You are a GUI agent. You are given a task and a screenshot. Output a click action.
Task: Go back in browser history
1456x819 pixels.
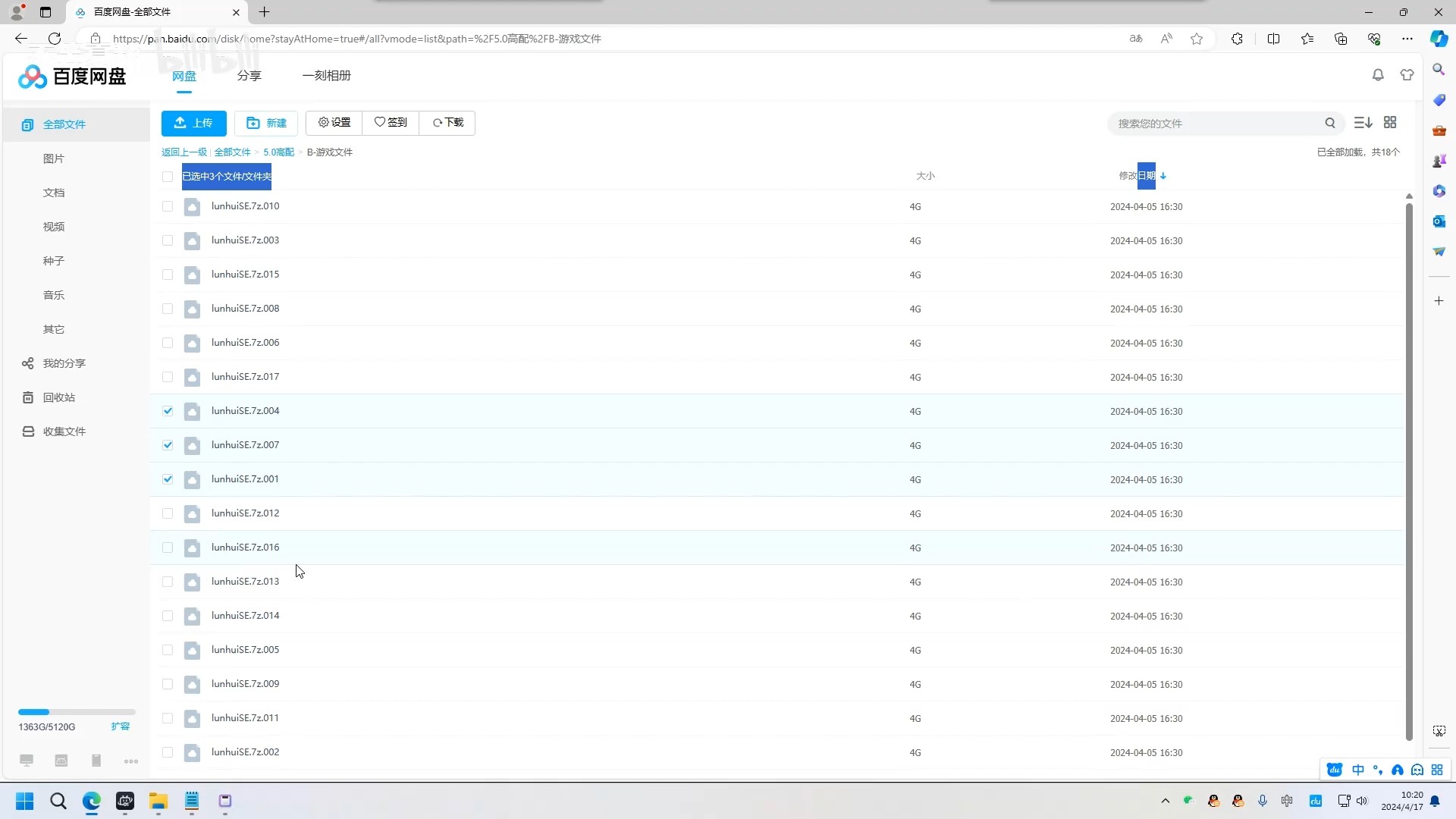click(x=21, y=39)
